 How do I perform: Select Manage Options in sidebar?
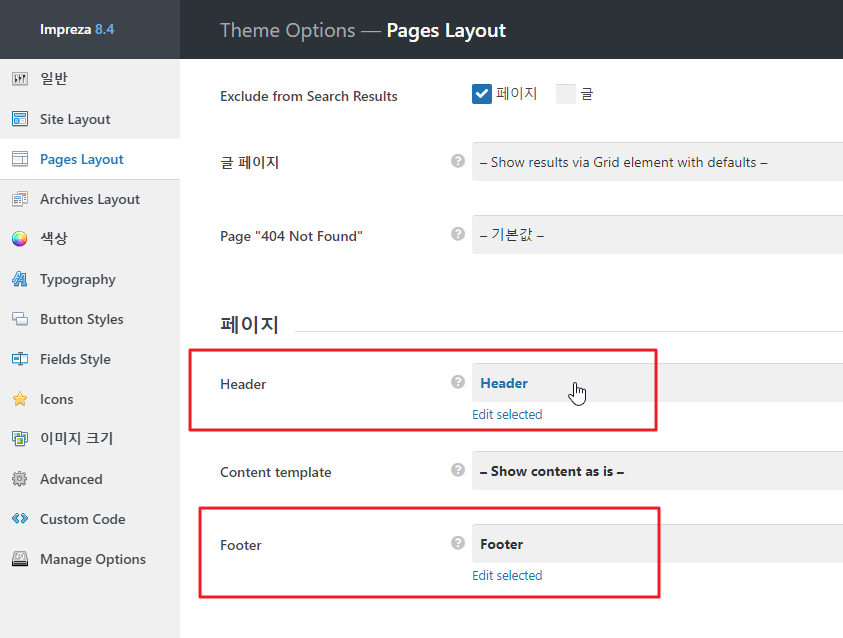pos(93,559)
